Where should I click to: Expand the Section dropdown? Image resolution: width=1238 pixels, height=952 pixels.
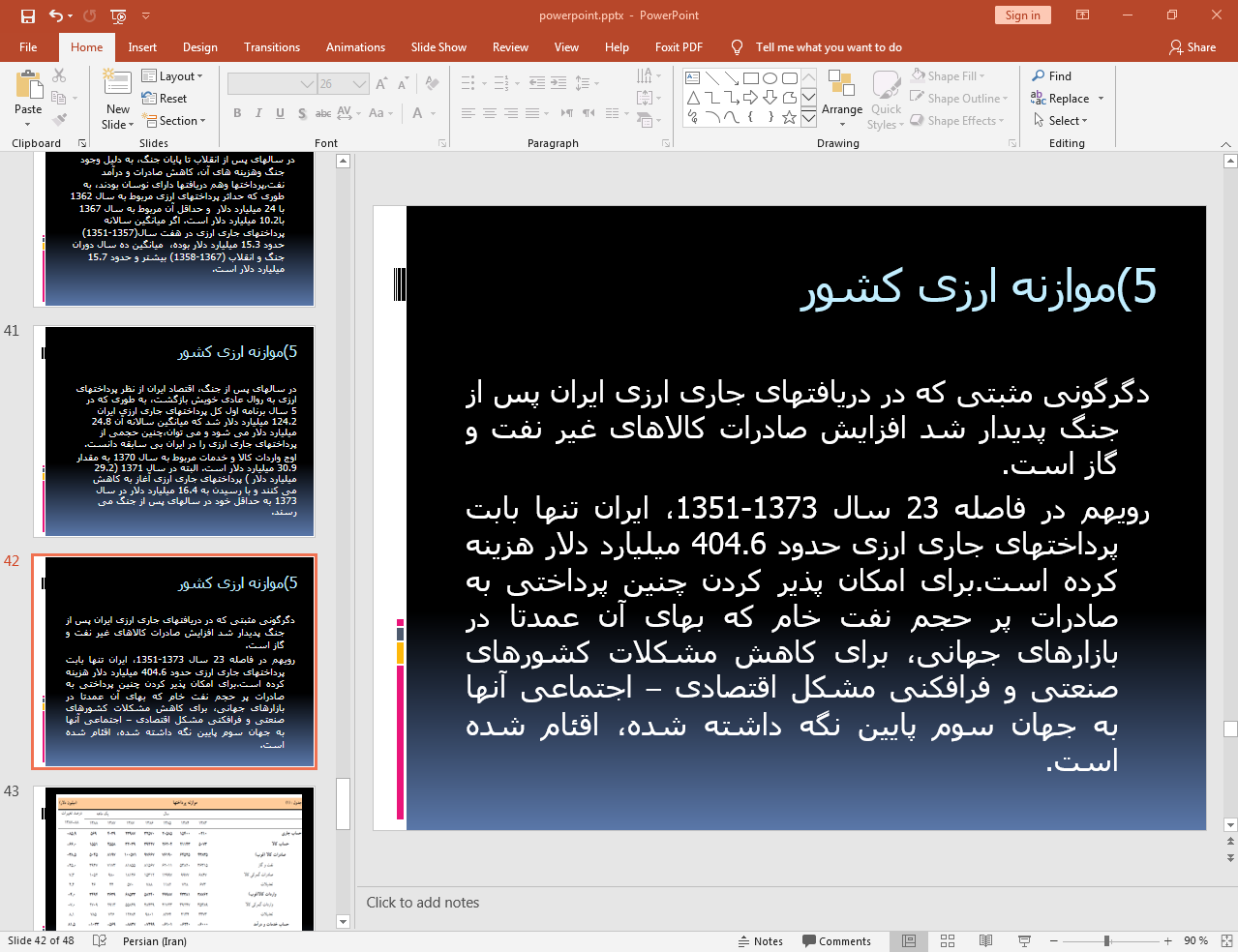click(x=174, y=121)
